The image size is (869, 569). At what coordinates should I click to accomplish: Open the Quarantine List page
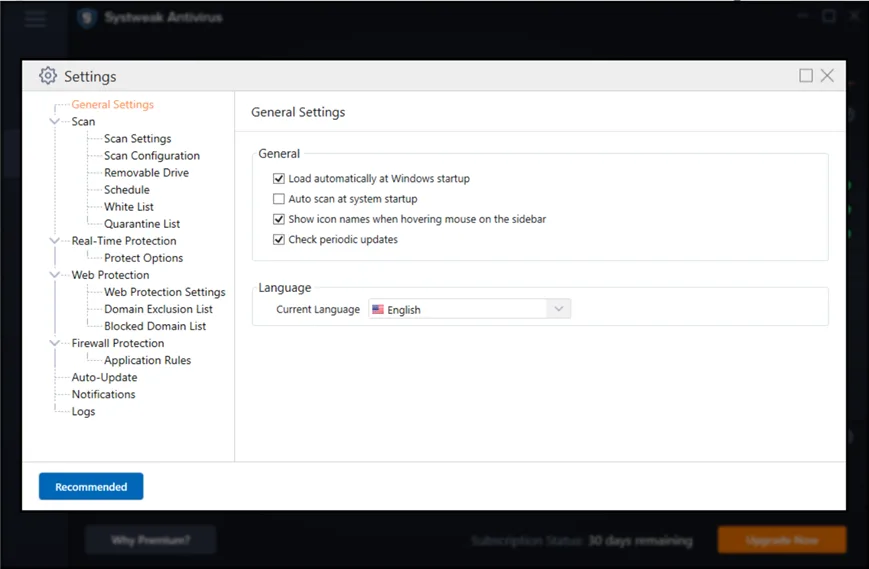(x=142, y=224)
